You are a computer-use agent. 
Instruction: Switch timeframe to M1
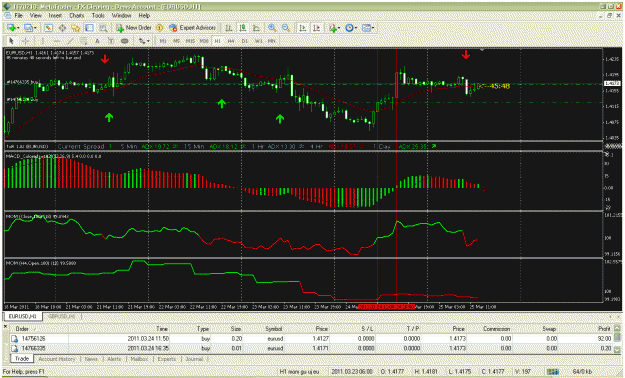click(x=163, y=41)
